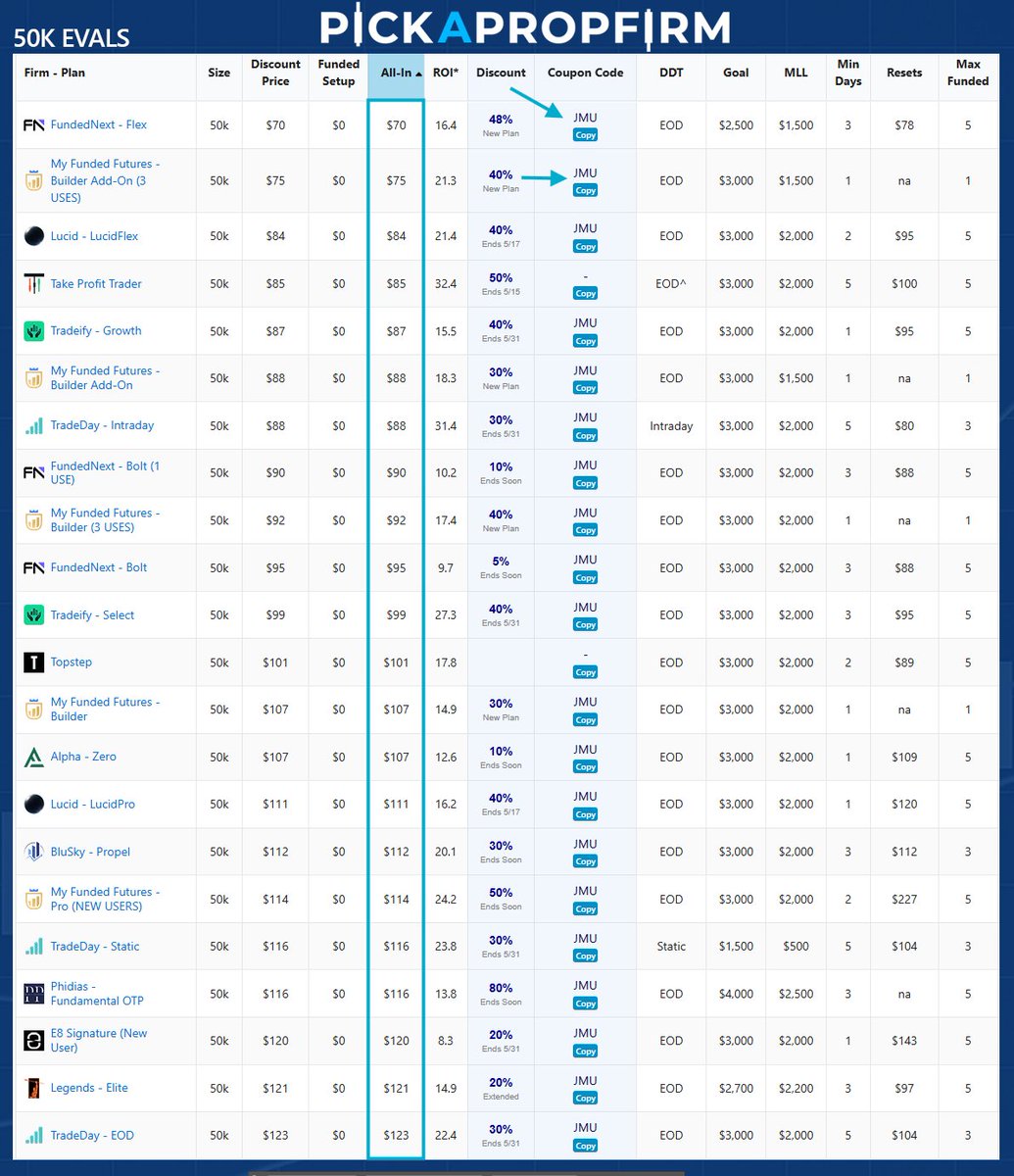1014x1176 pixels.
Task: Sort by the Firm - Plan column header
Action: (57, 73)
